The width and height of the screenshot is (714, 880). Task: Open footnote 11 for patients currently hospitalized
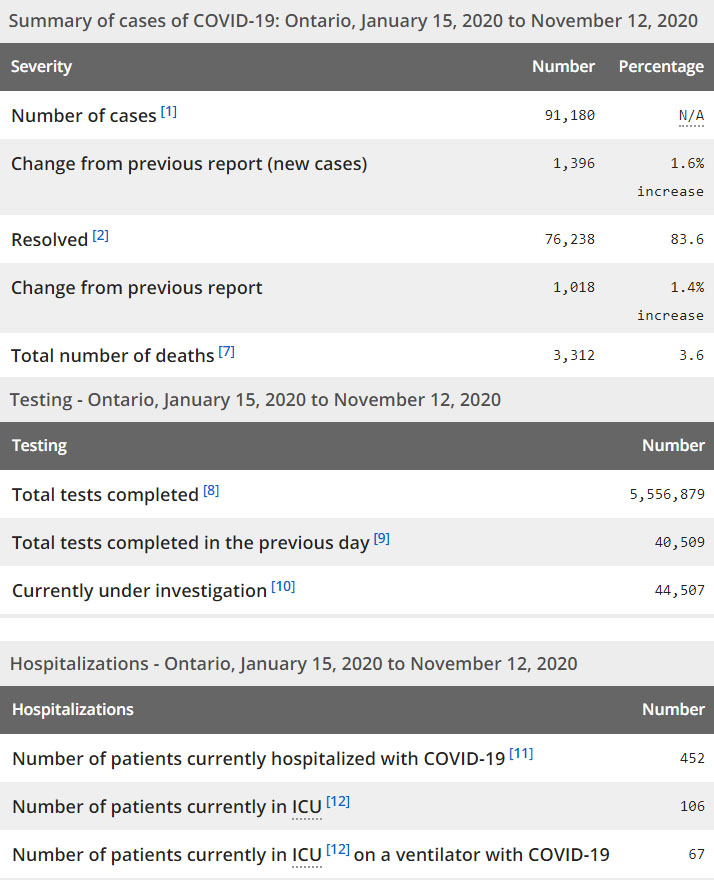pos(521,754)
